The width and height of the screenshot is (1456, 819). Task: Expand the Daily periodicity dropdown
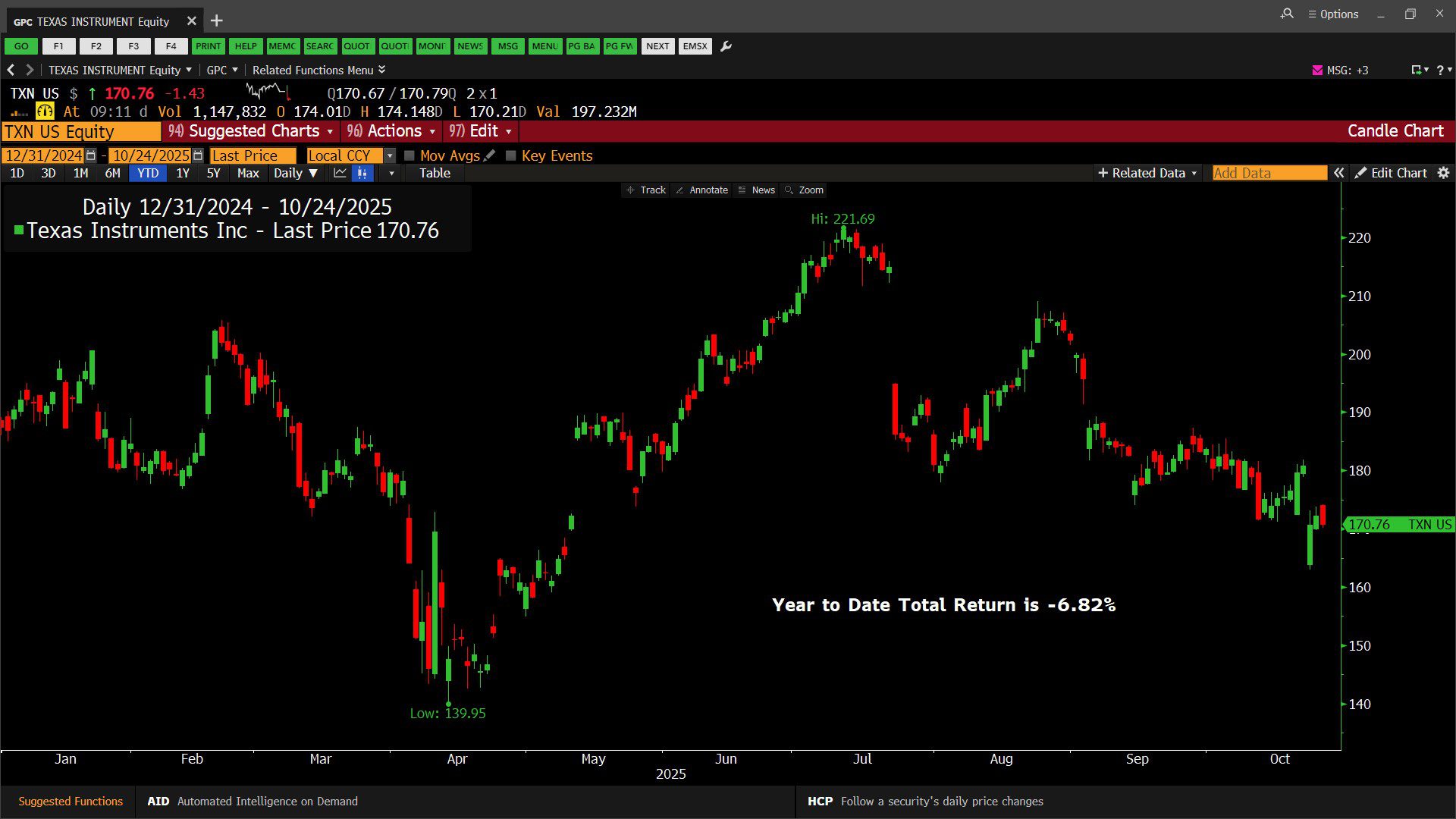point(295,173)
